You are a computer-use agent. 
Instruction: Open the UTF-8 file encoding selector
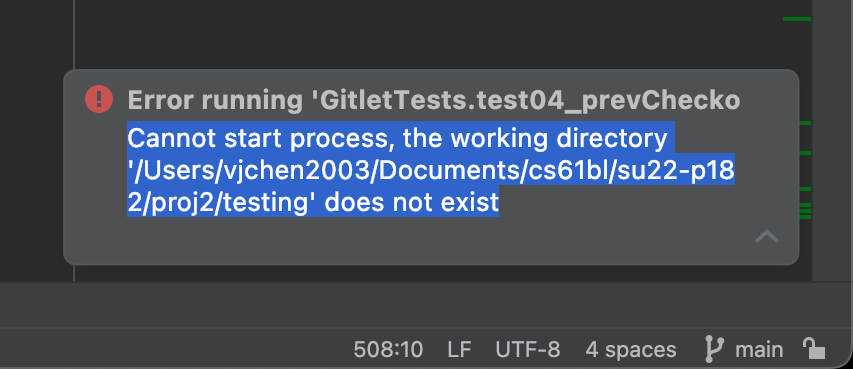pyautogui.click(x=528, y=349)
